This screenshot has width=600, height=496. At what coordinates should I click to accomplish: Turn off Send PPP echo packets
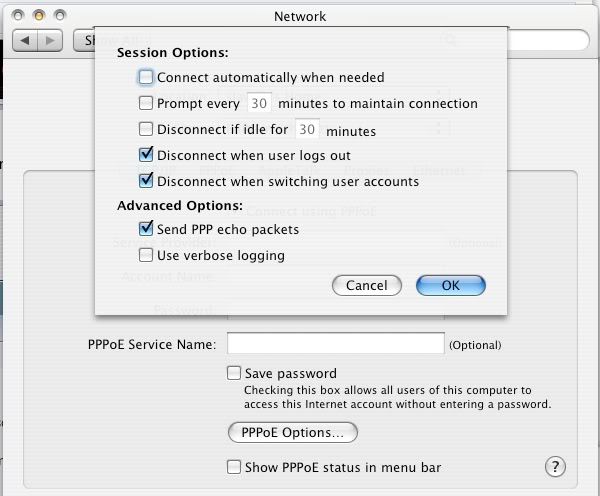[147, 229]
